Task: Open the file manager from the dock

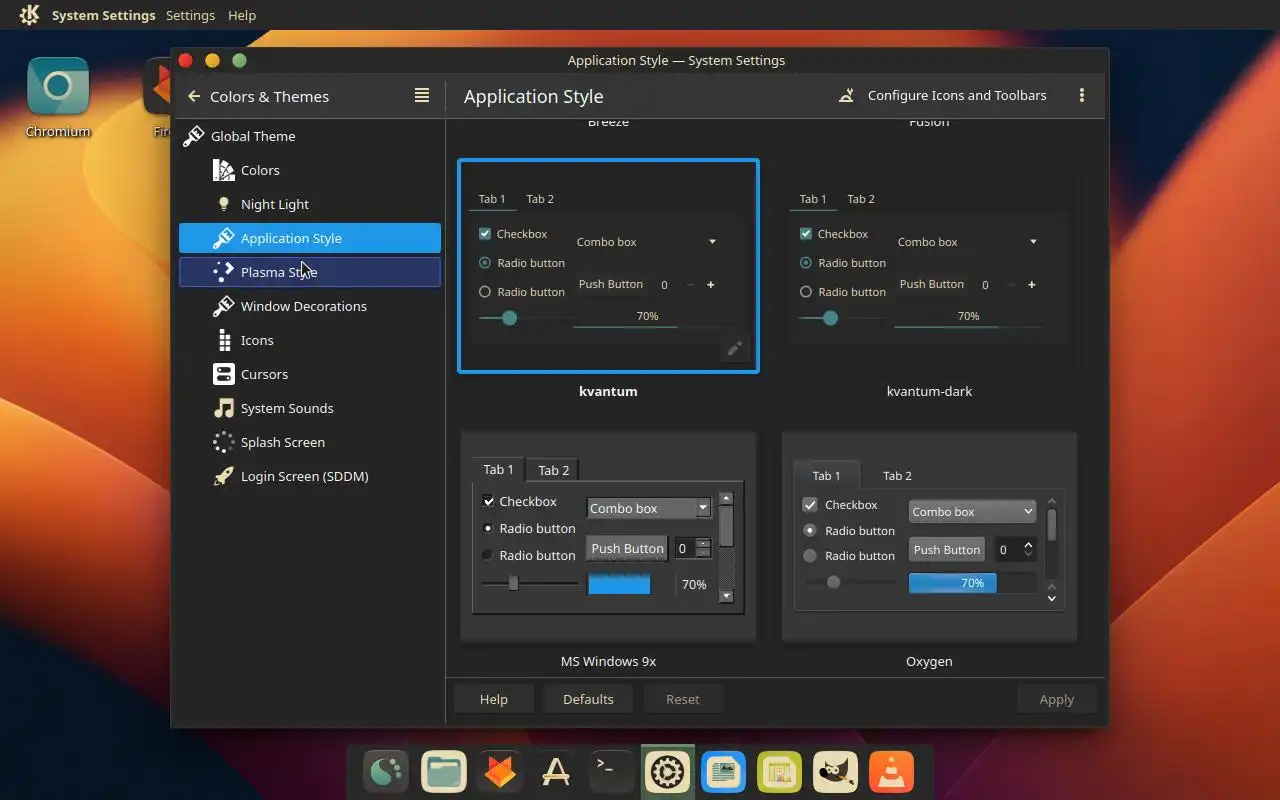Action: [x=443, y=772]
